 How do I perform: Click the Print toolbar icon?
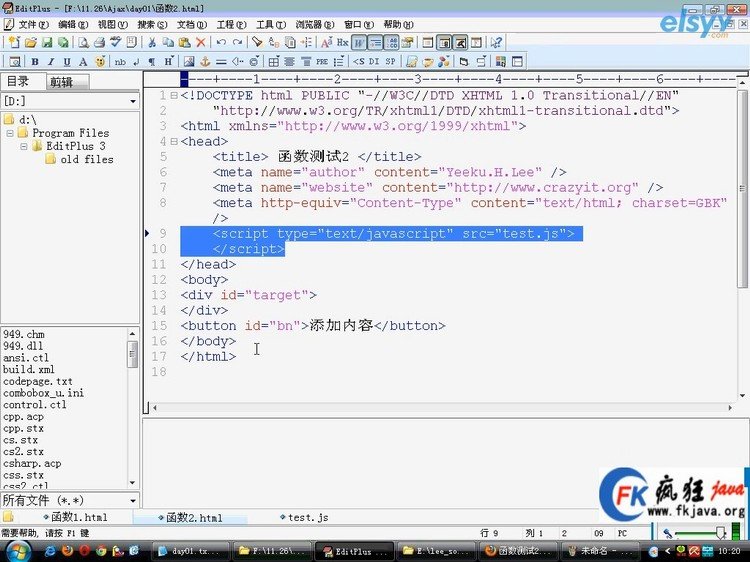[99, 43]
